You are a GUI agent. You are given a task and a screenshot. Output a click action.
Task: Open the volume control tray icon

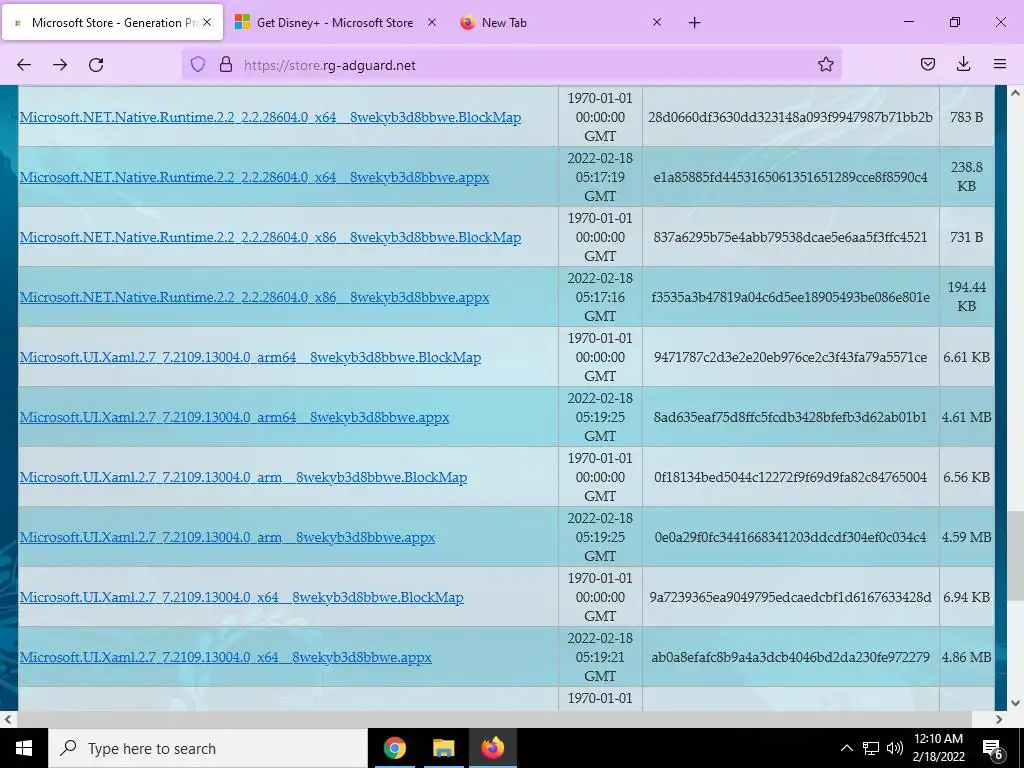tap(895, 748)
